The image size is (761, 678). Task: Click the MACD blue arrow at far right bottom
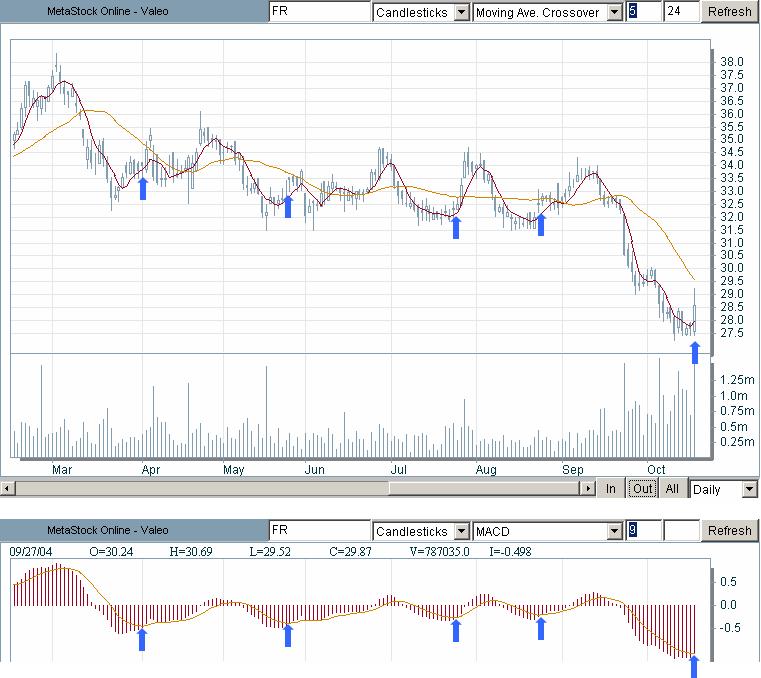(696, 666)
